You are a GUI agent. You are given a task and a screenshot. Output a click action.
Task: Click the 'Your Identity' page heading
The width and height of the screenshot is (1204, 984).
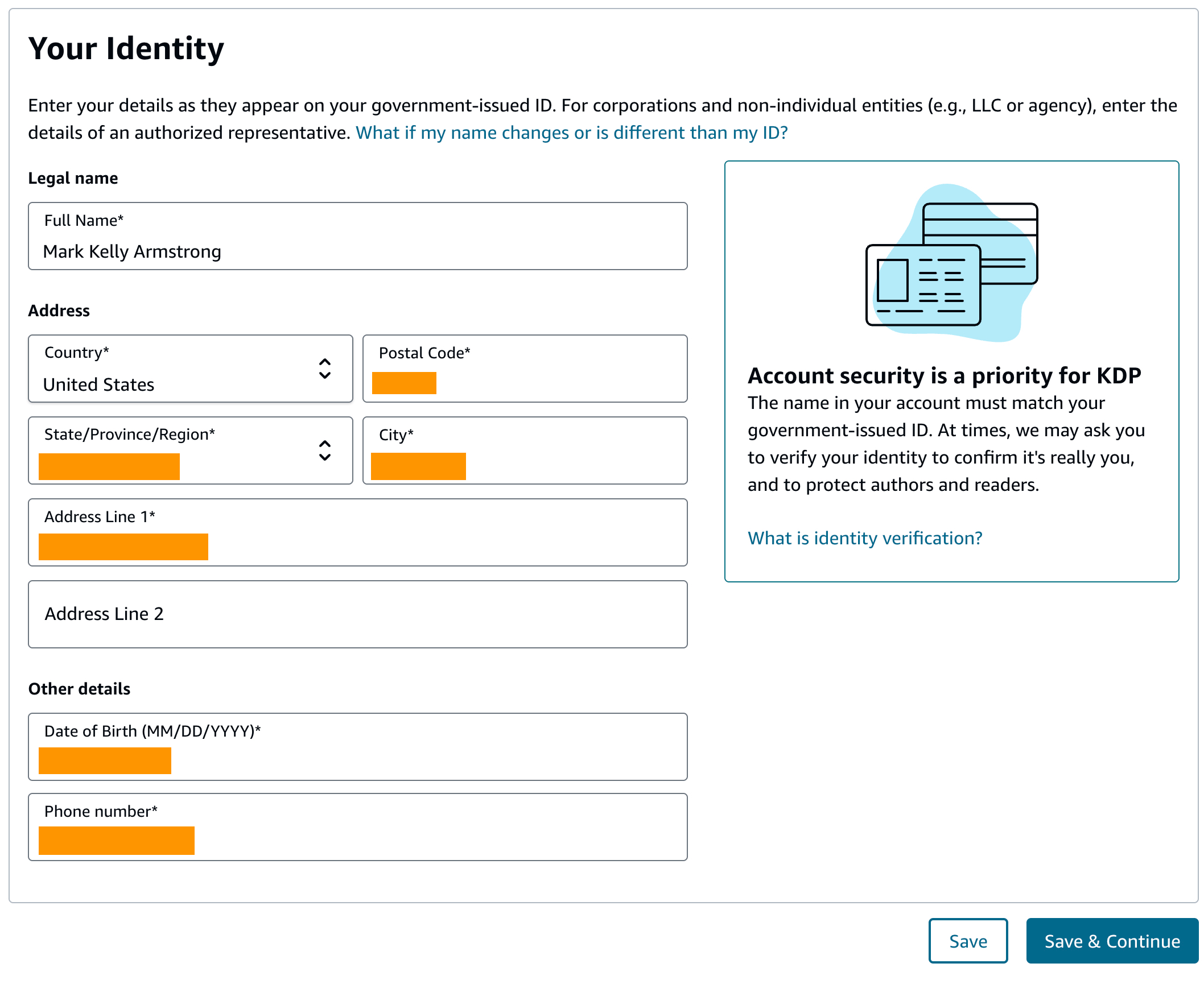126,48
